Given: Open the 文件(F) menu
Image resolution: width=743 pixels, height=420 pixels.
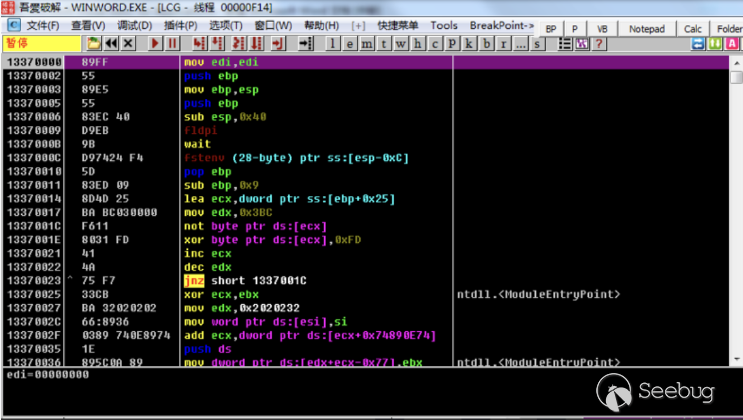Looking at the screenshot, I should (x=42, y=25).
